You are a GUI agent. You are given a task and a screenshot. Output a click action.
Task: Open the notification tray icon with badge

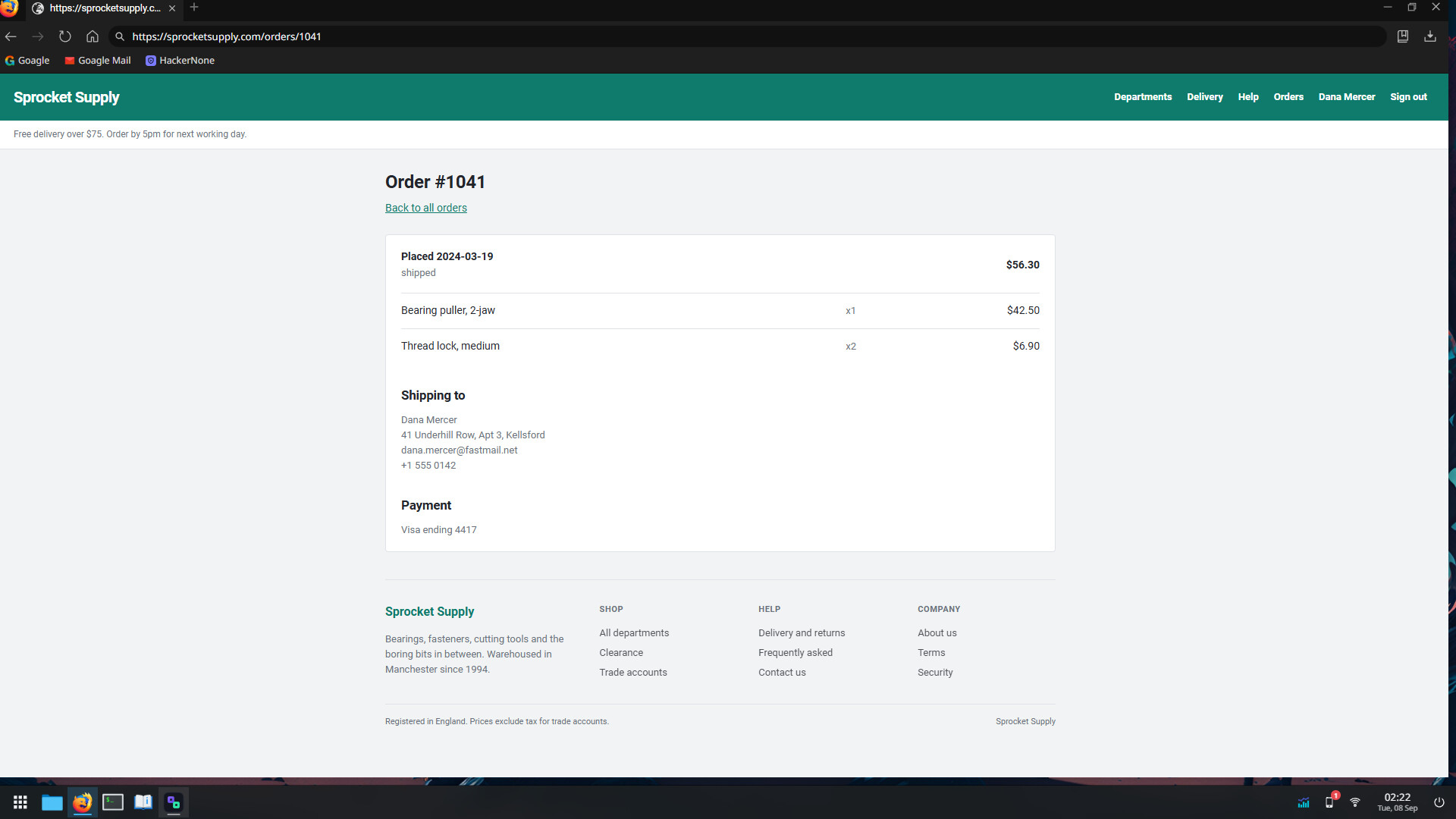pos(1331,801)
